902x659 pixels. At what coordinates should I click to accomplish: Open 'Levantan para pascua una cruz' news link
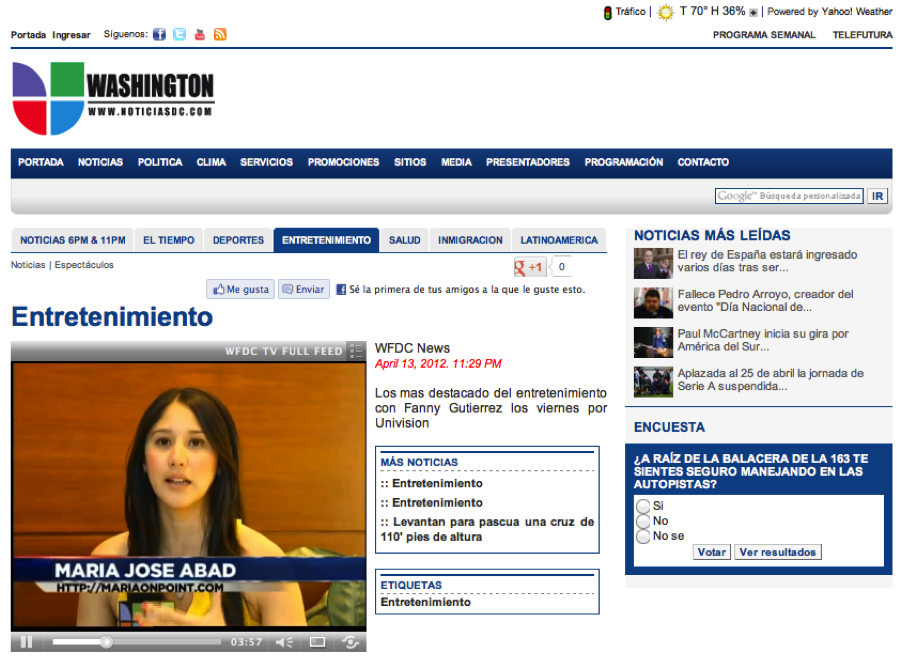pyautogui.click(x=487, y=530)
